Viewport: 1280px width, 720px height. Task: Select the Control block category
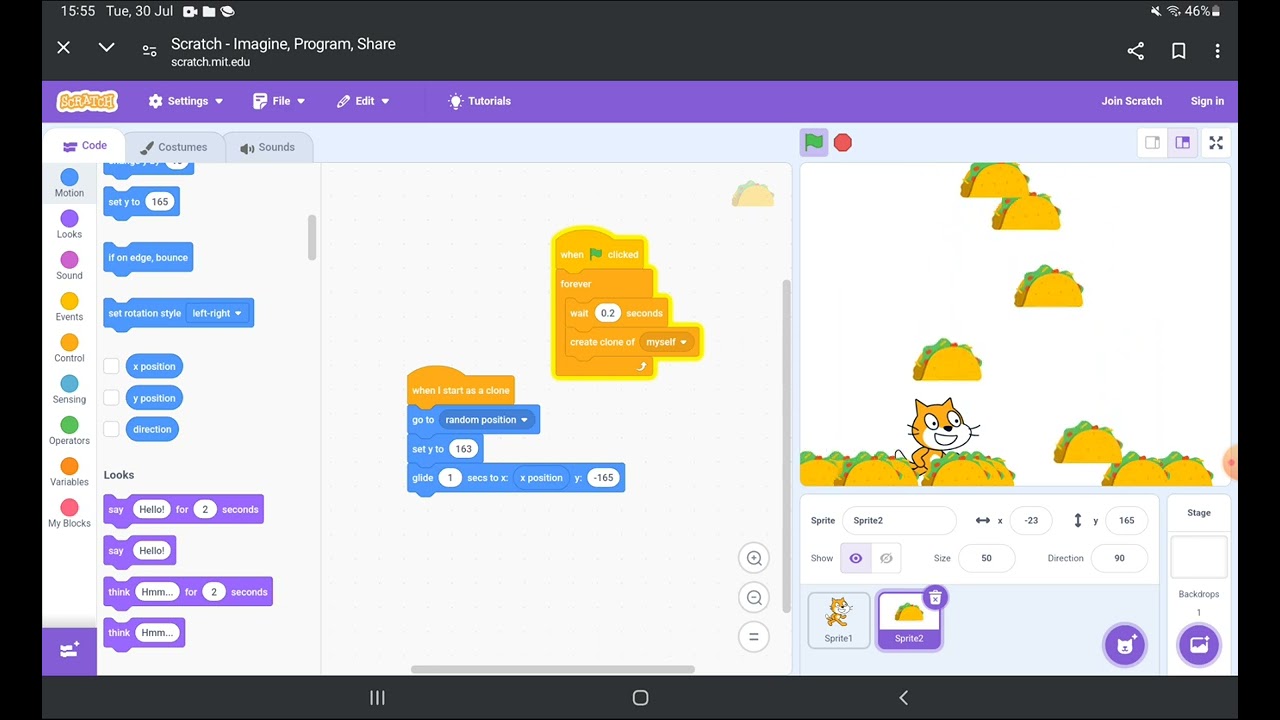coord(69,348)
